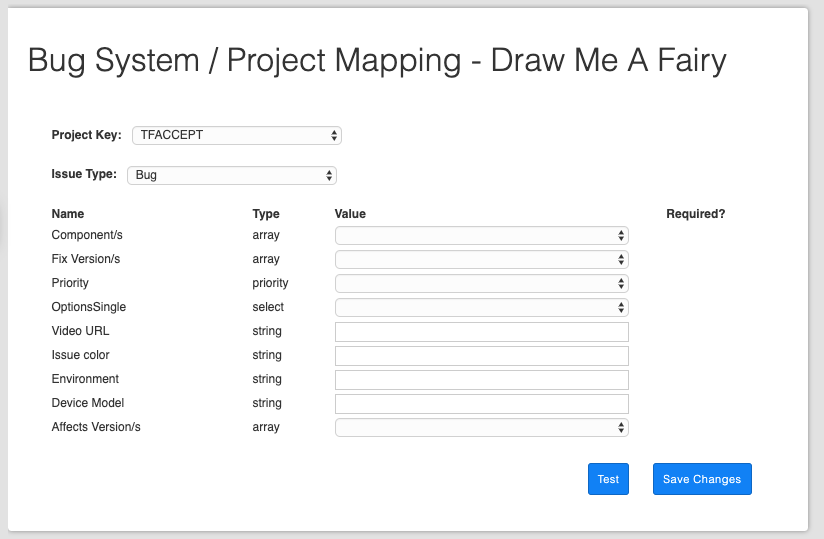Expand the Issue Type dropdown
This screenshot has width=824, height=539.
(232, 175)
